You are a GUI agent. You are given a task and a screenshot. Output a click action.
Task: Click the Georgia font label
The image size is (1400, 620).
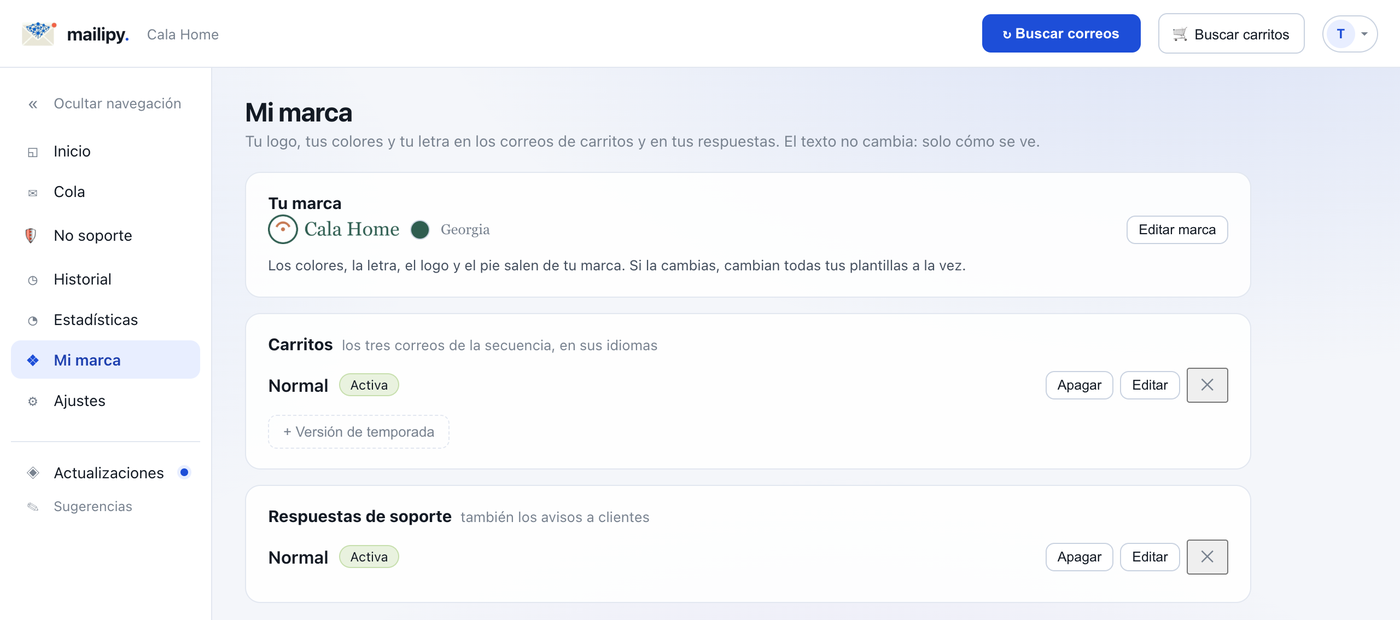coord(465,230)
